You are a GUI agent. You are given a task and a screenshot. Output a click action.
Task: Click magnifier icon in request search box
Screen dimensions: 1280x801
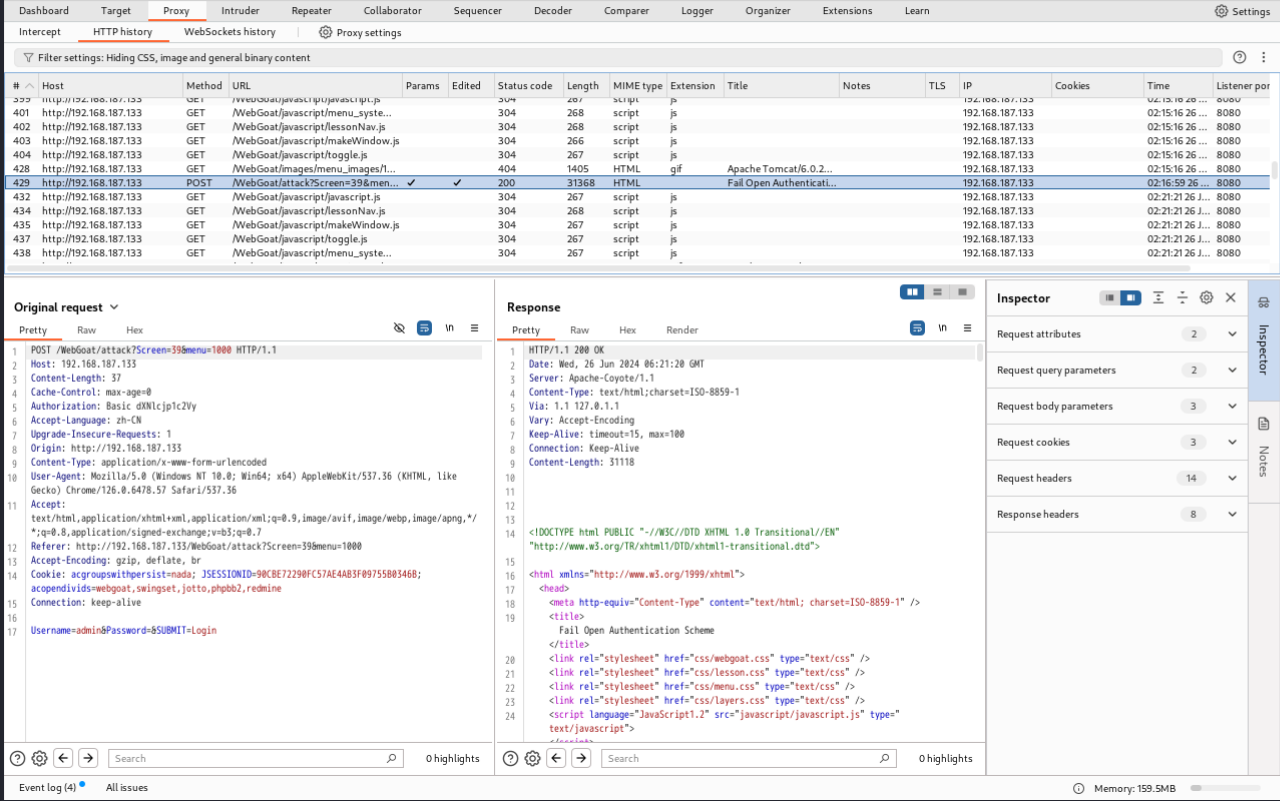coord(394,758)
